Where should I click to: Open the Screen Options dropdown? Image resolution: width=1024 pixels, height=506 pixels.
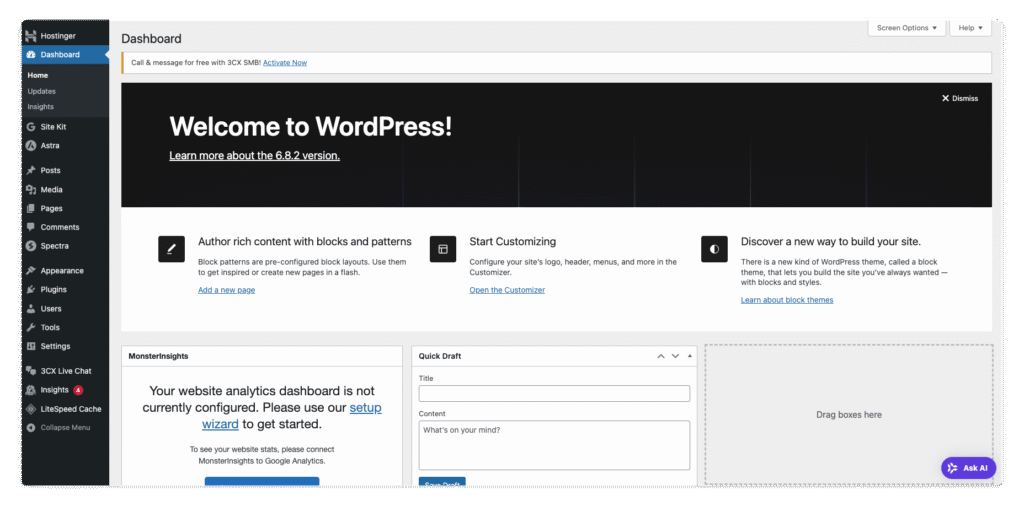tap(906, 28)
